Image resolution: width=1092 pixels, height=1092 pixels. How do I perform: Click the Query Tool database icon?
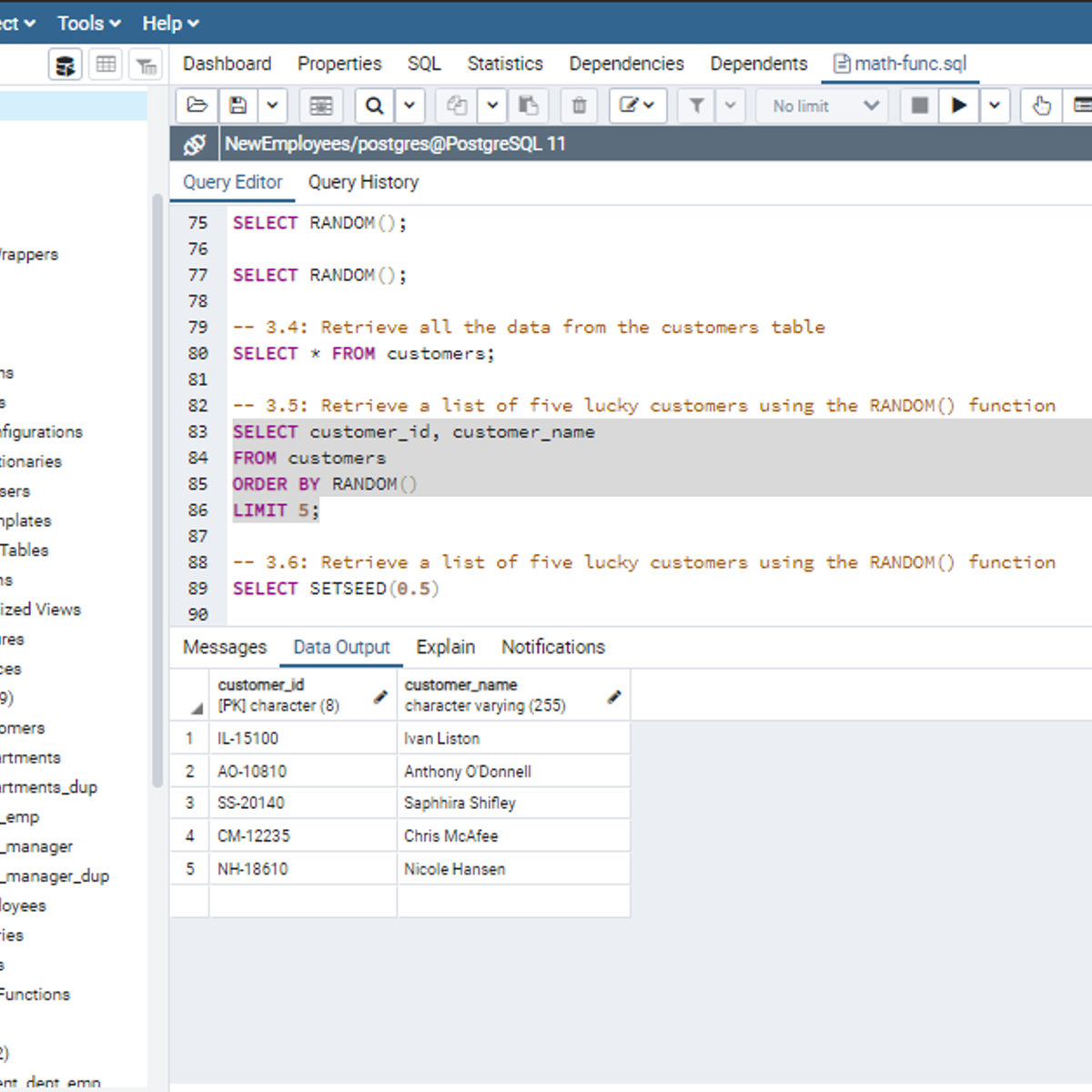66,65
